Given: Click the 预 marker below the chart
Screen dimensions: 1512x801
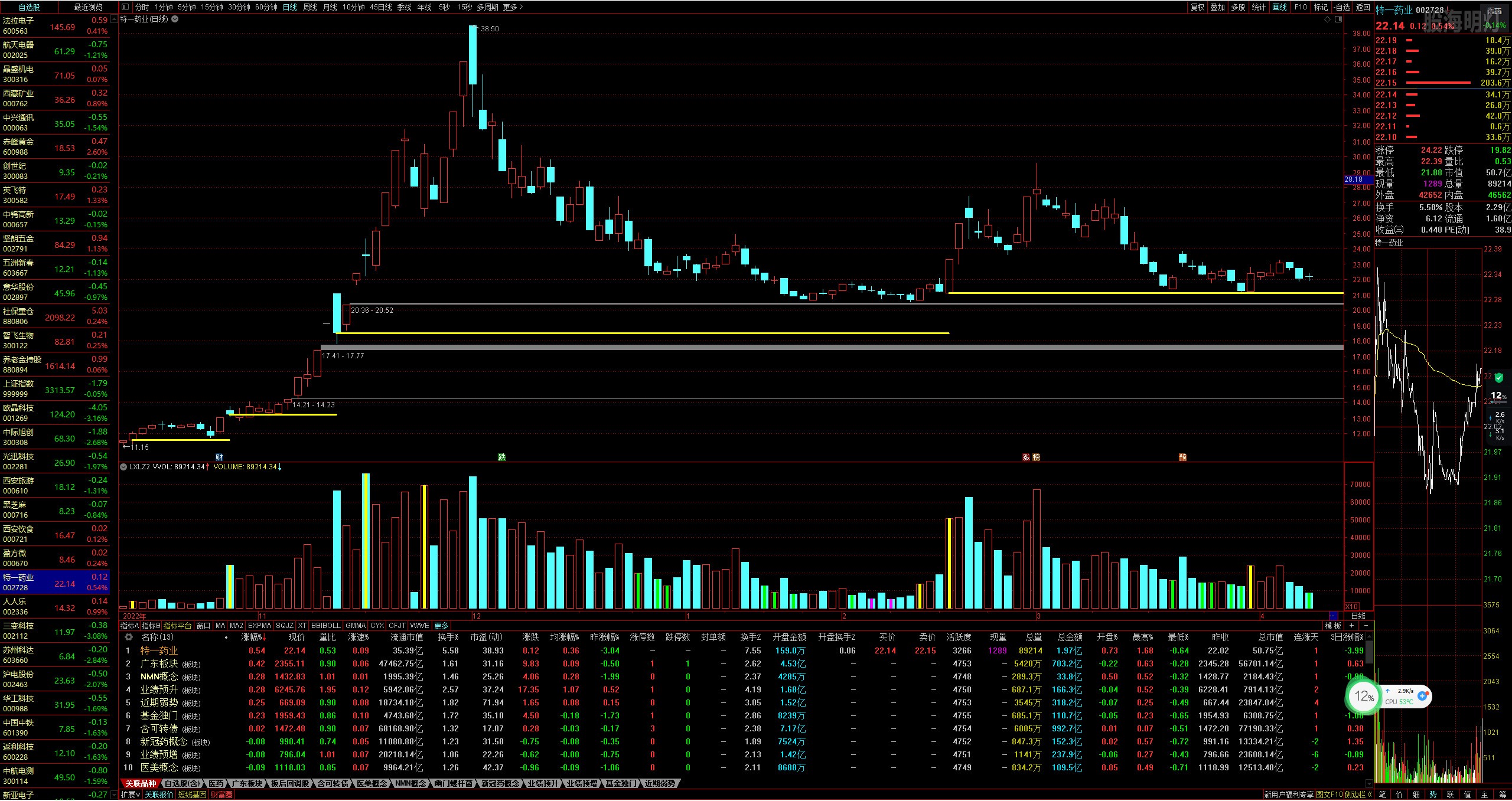Looking at the screenshot, I should tap(1182, 457).
